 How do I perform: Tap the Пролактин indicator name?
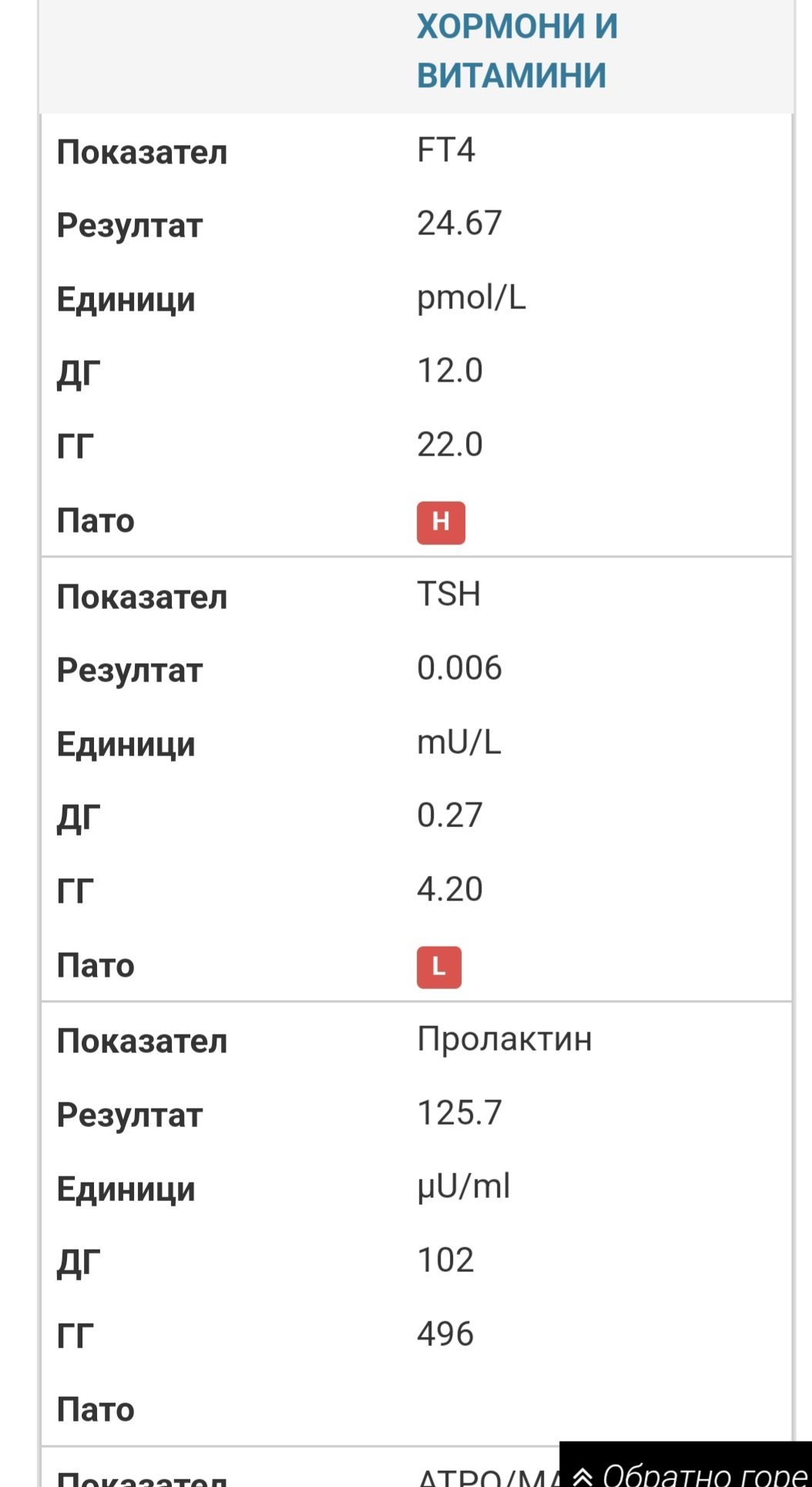point(504,1039)
